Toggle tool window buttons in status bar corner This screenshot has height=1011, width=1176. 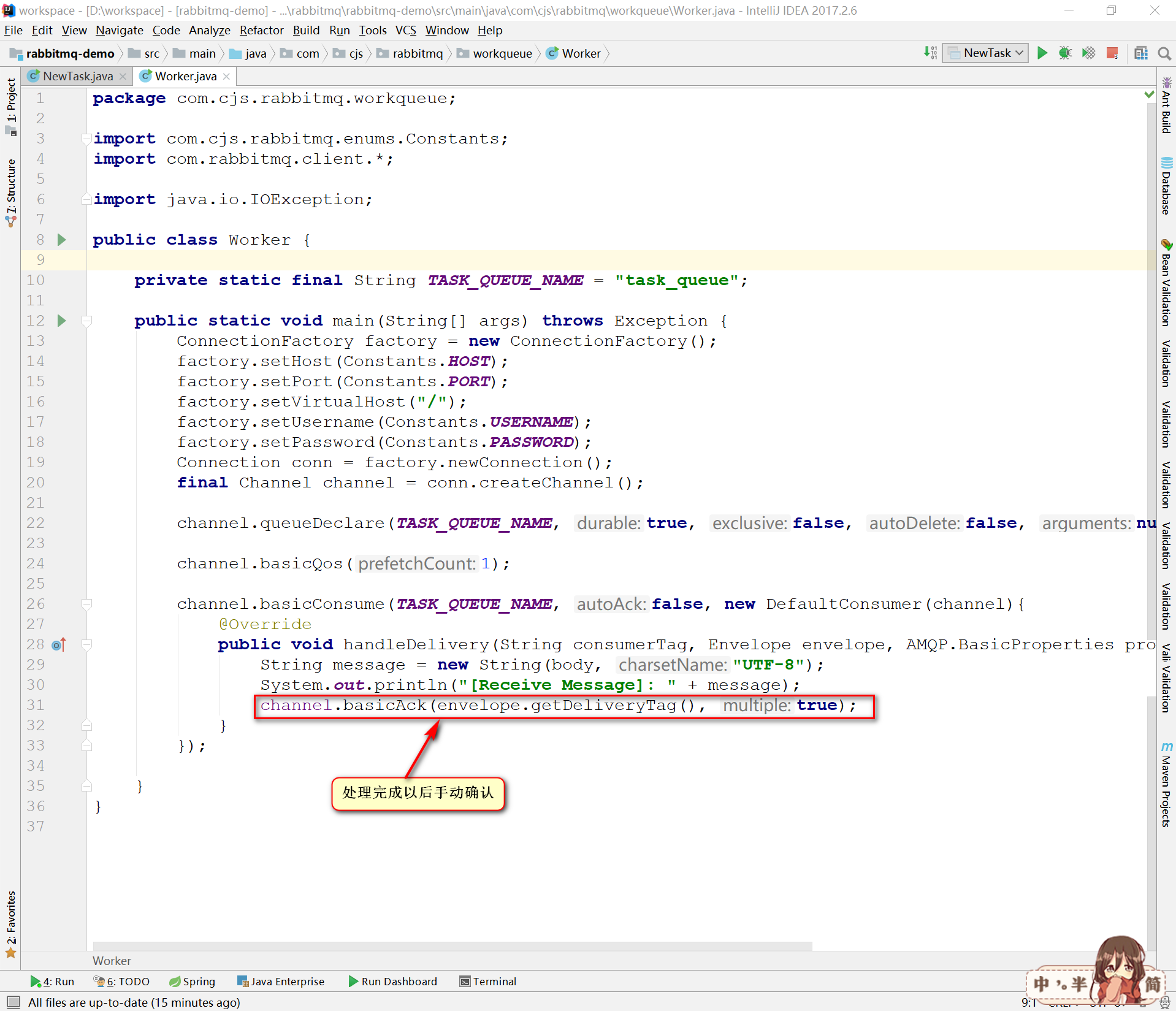click(13, 1002)
